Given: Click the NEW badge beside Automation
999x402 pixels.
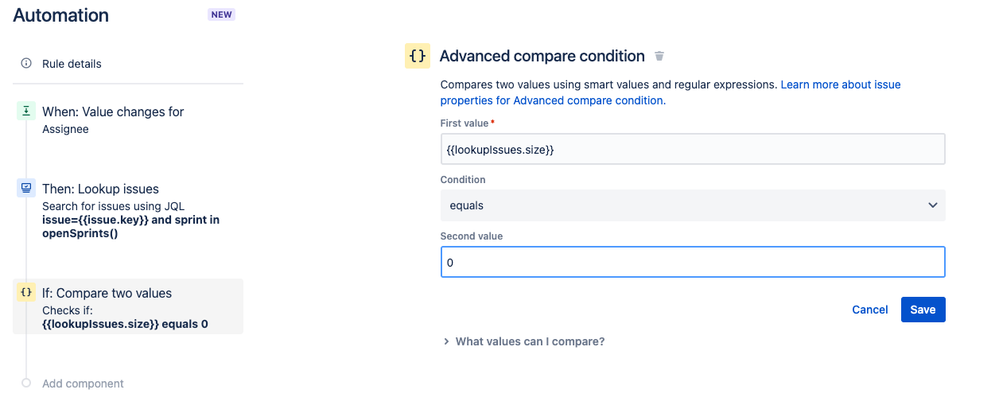Looking at the screenshot, I should coord(221,15).
